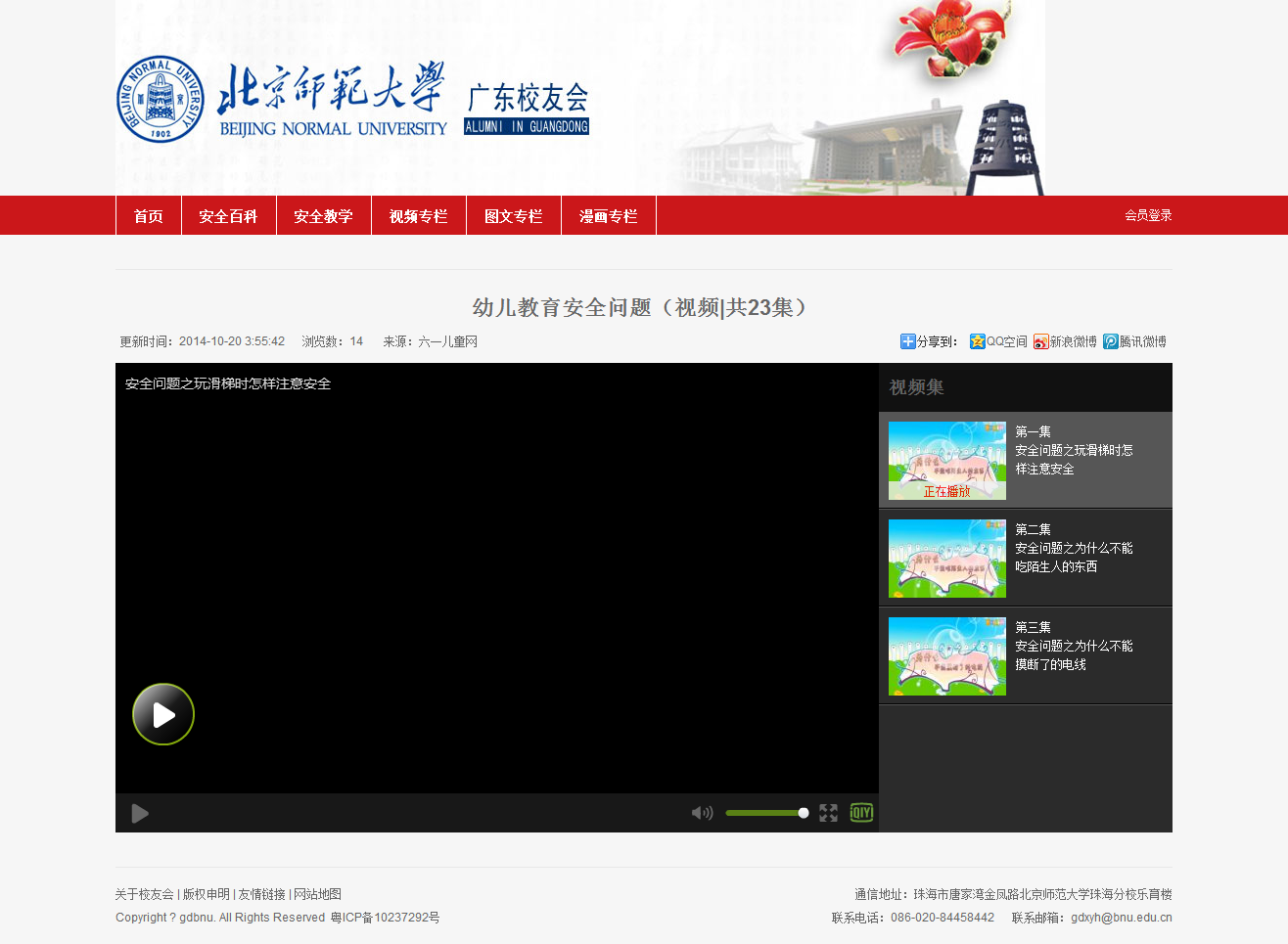Open the 关于校友会 footer link

coord(144,894)
